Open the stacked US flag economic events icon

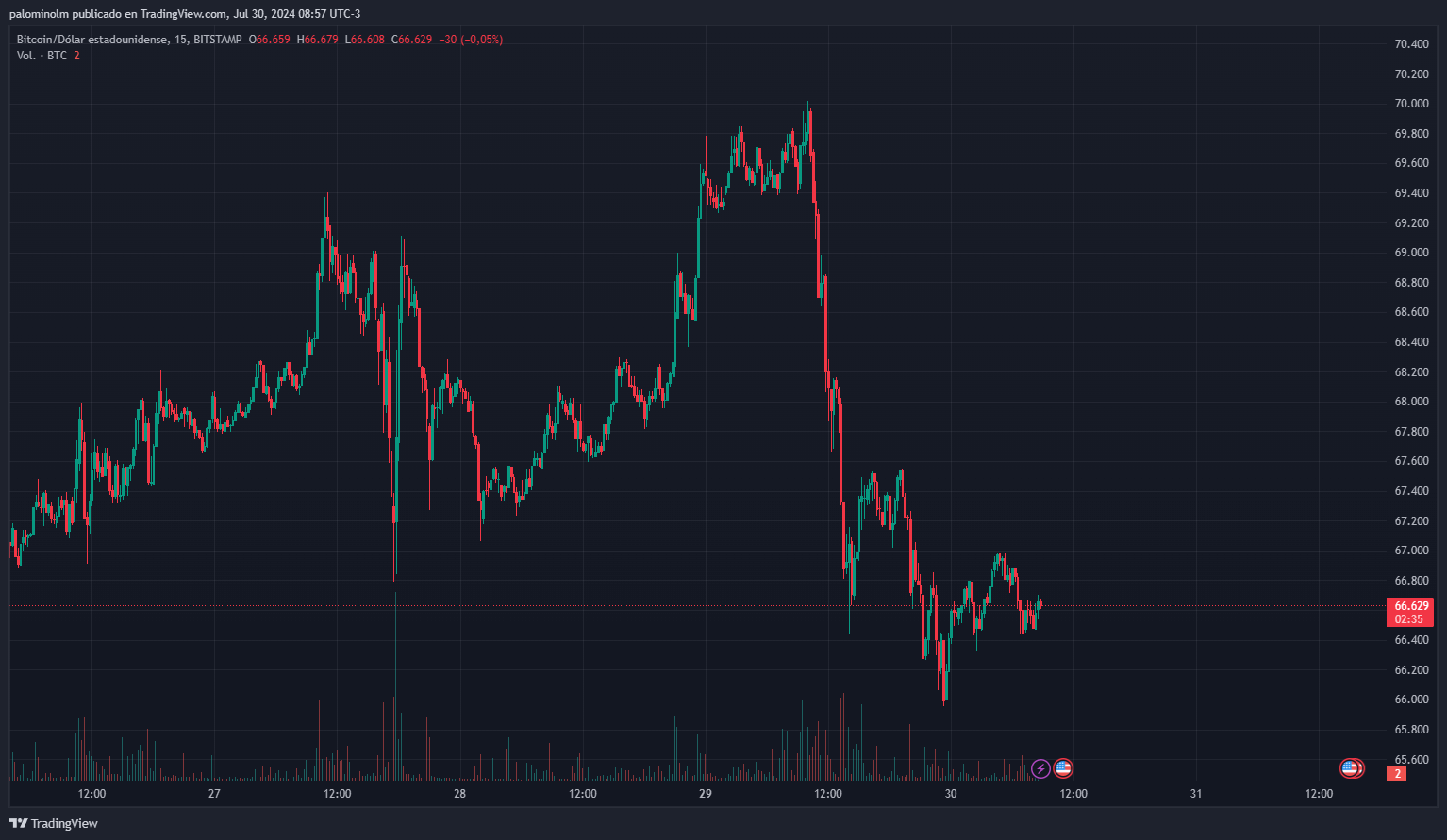click(x=1352, y=768)
